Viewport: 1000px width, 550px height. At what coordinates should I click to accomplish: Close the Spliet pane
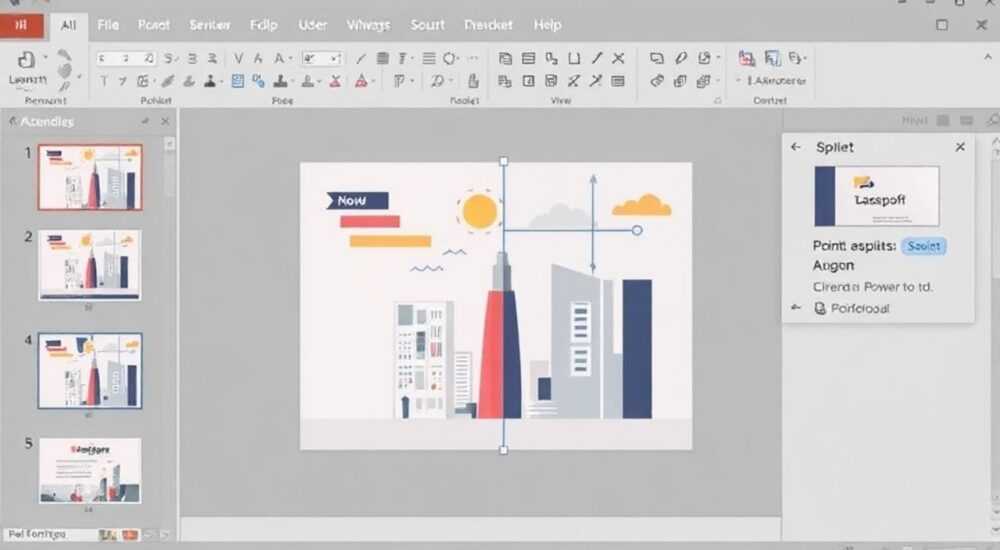point(960,147)
